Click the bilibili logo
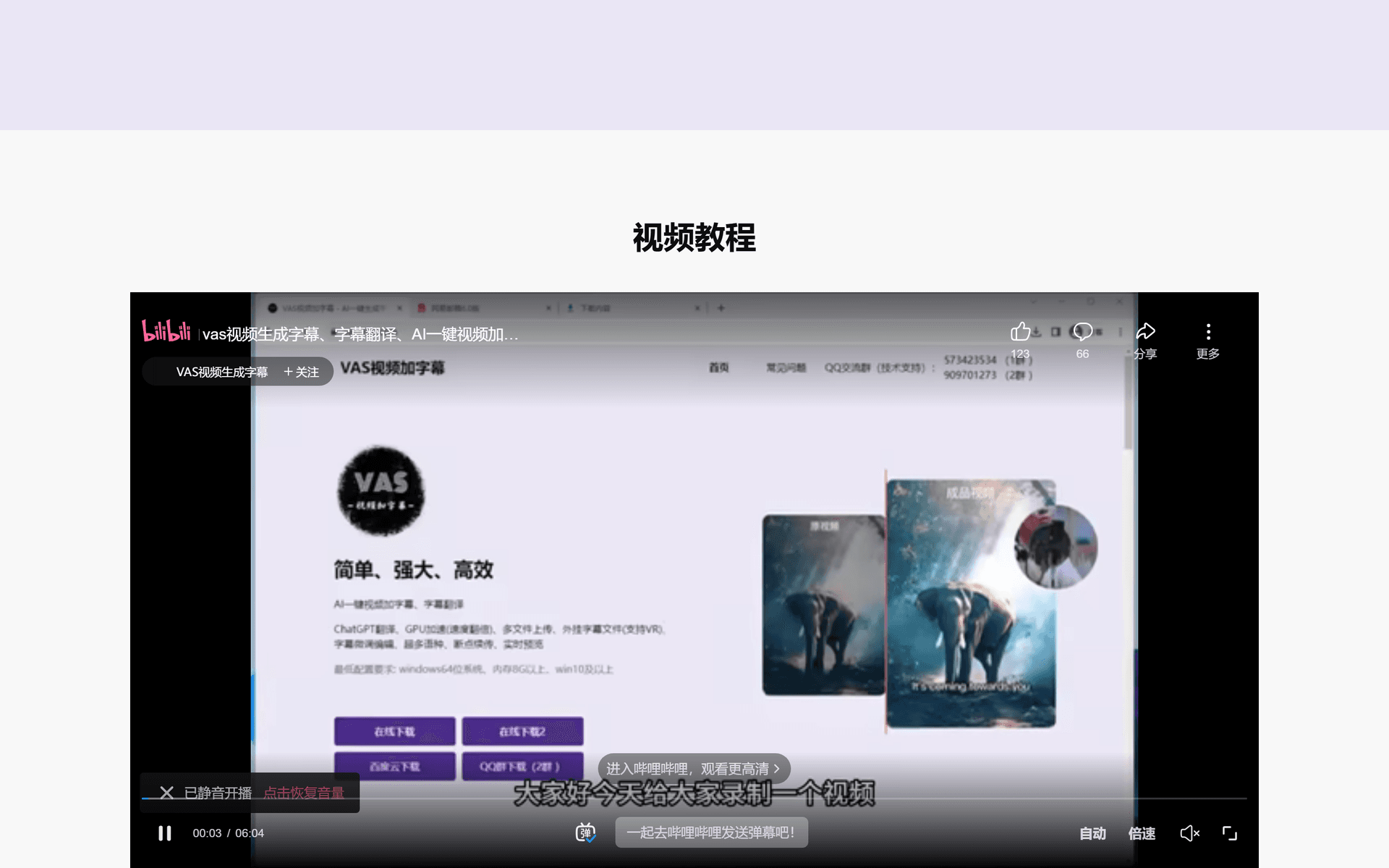1389x868 pixels. point(166,331)
